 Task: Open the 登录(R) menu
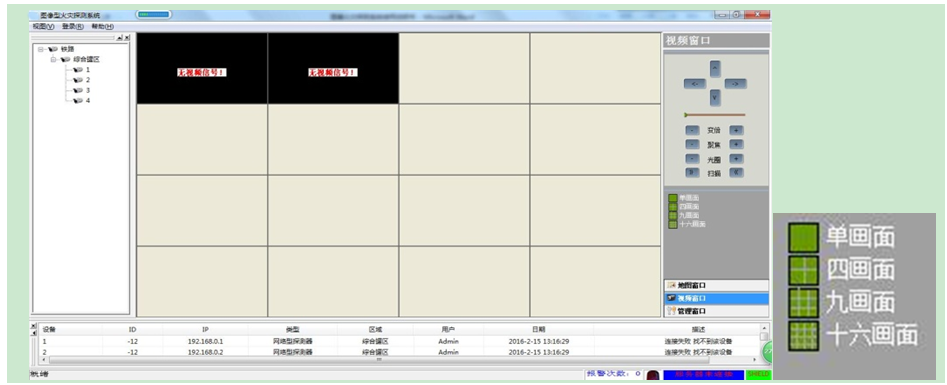pos(72,27)
